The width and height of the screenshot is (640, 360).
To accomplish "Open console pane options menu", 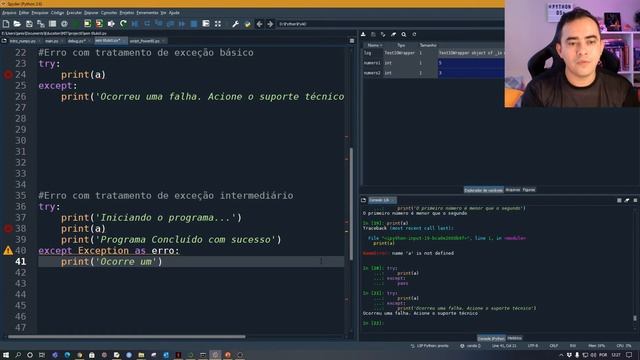I will click(635, 200).
